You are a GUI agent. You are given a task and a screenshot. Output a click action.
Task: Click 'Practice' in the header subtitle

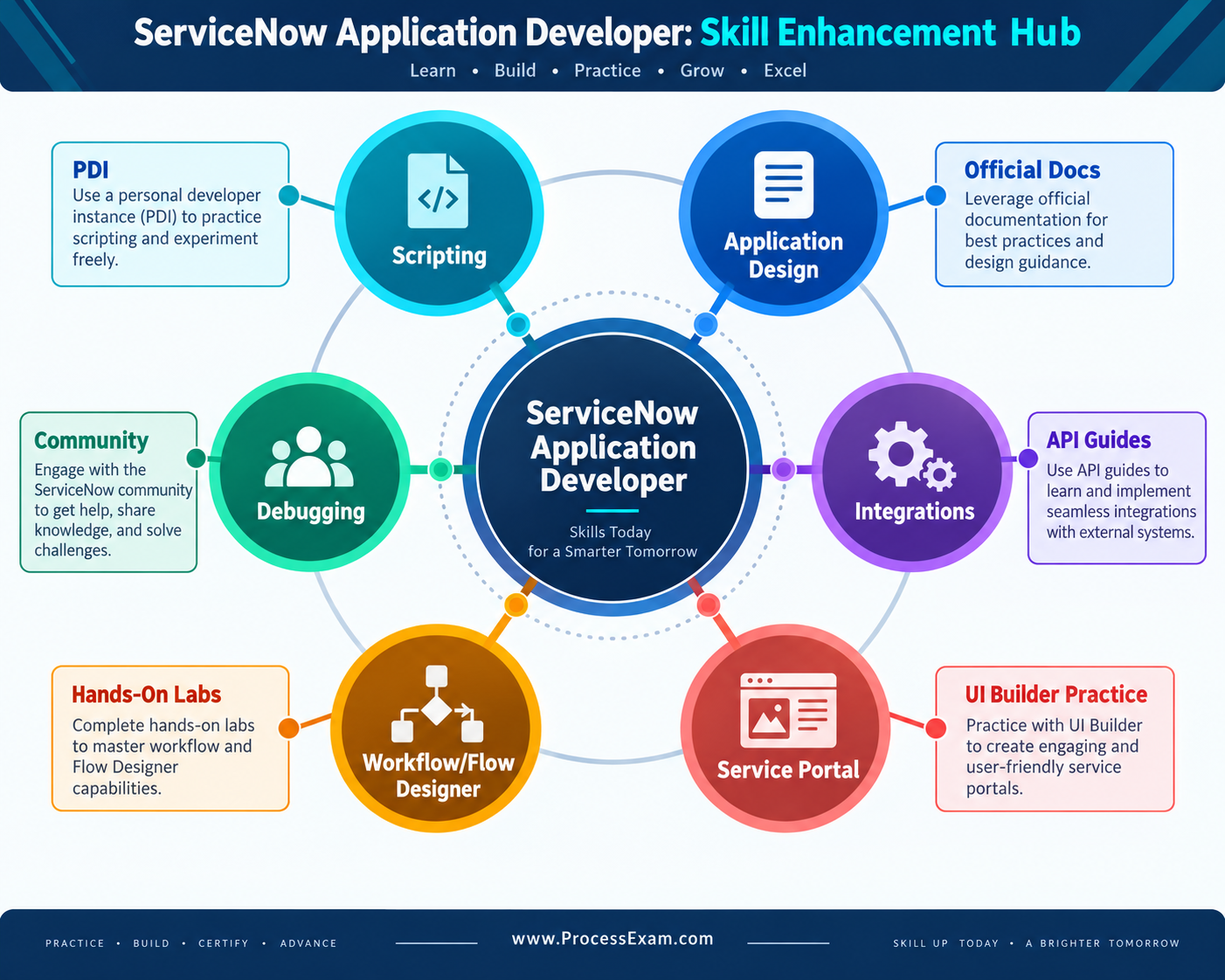coord(607,71)
